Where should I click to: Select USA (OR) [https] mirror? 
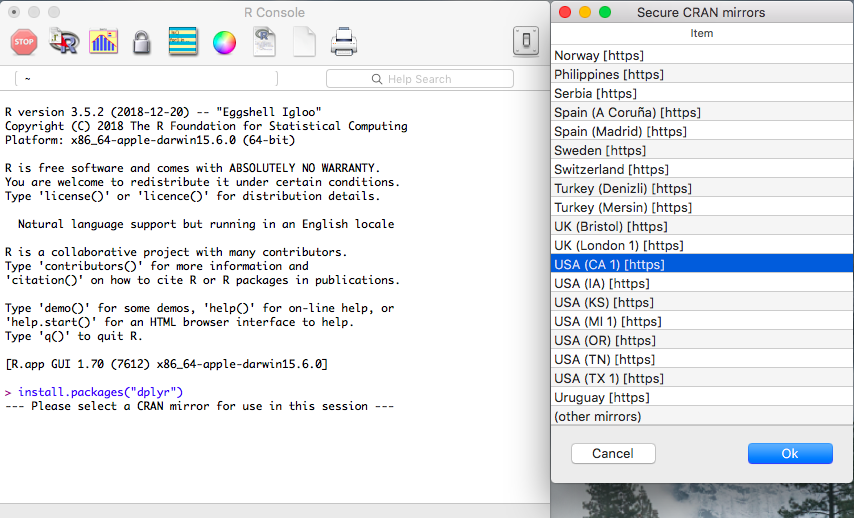click(702, 340)
